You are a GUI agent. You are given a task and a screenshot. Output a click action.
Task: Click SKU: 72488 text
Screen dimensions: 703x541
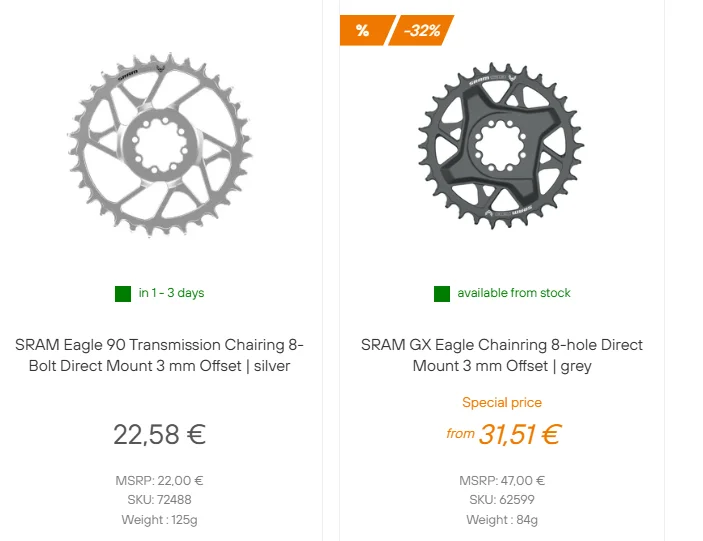click(159, 500)
